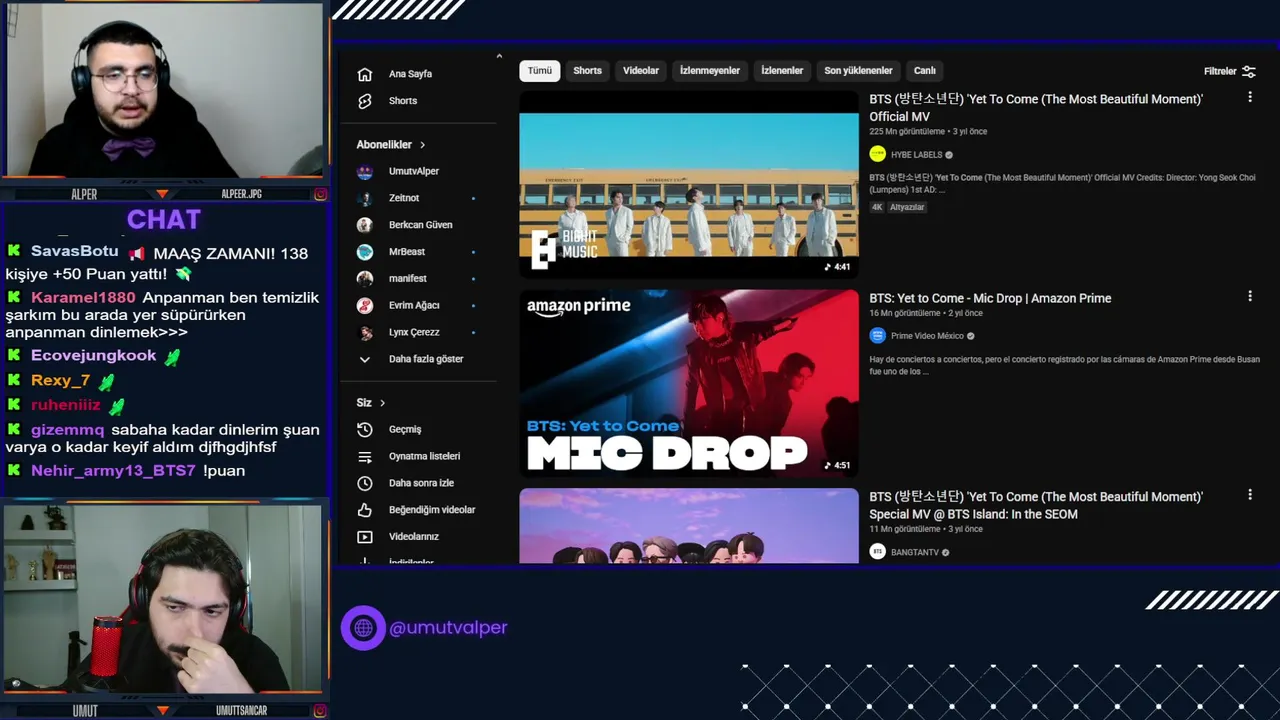
Task: Click Instagram icon beside ALPEER.JPG
Action: pyautogui.click(x=320, y=194)
